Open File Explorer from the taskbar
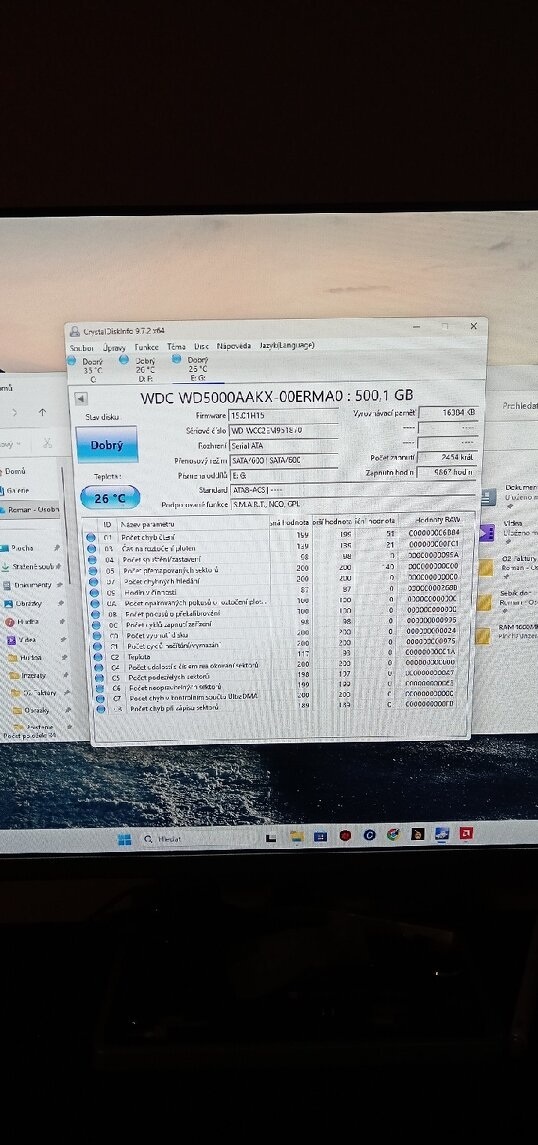Screen dimensions: 538x1145 [296, 836]
